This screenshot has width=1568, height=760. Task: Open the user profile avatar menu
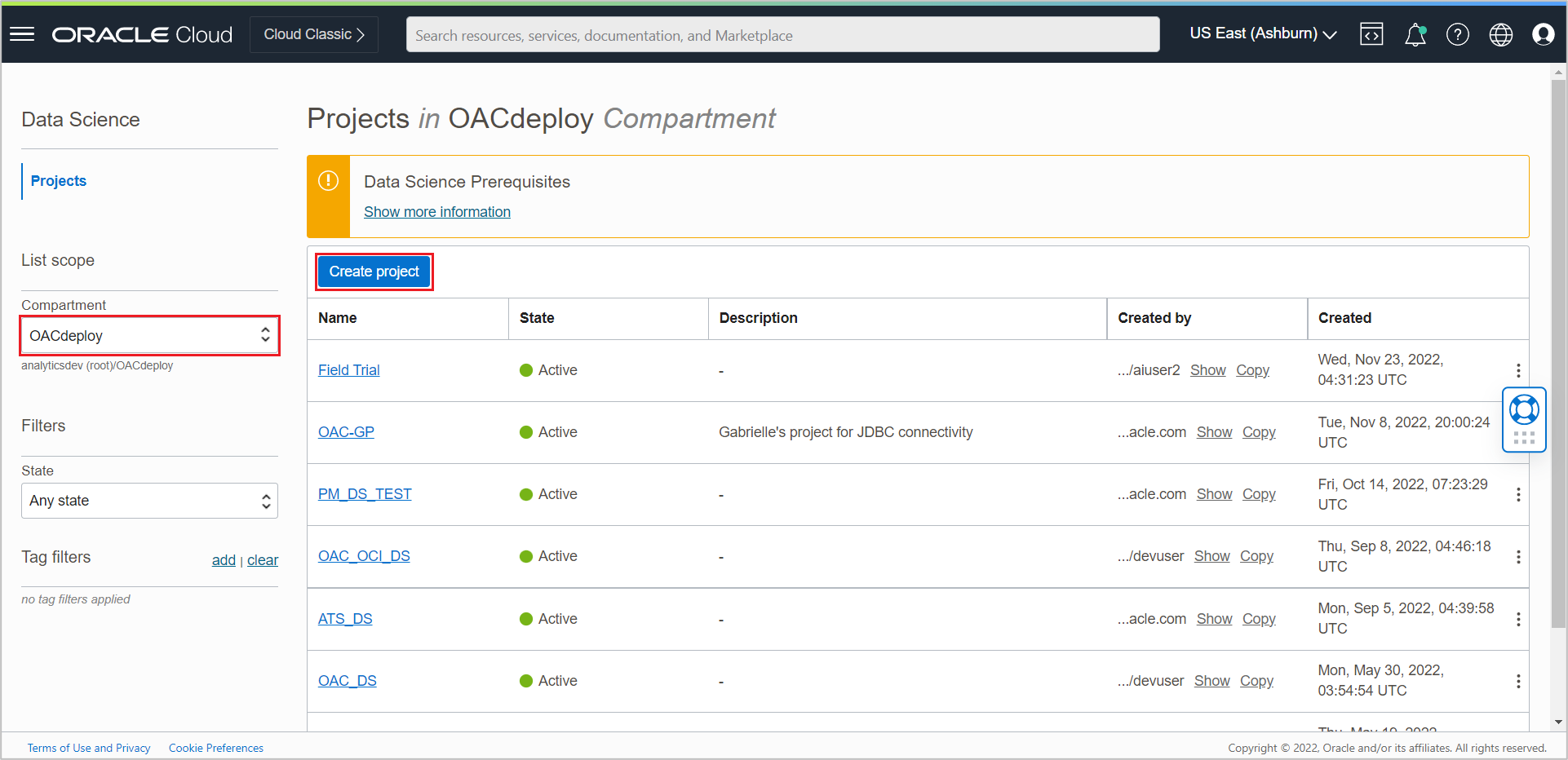point(1543,34)
